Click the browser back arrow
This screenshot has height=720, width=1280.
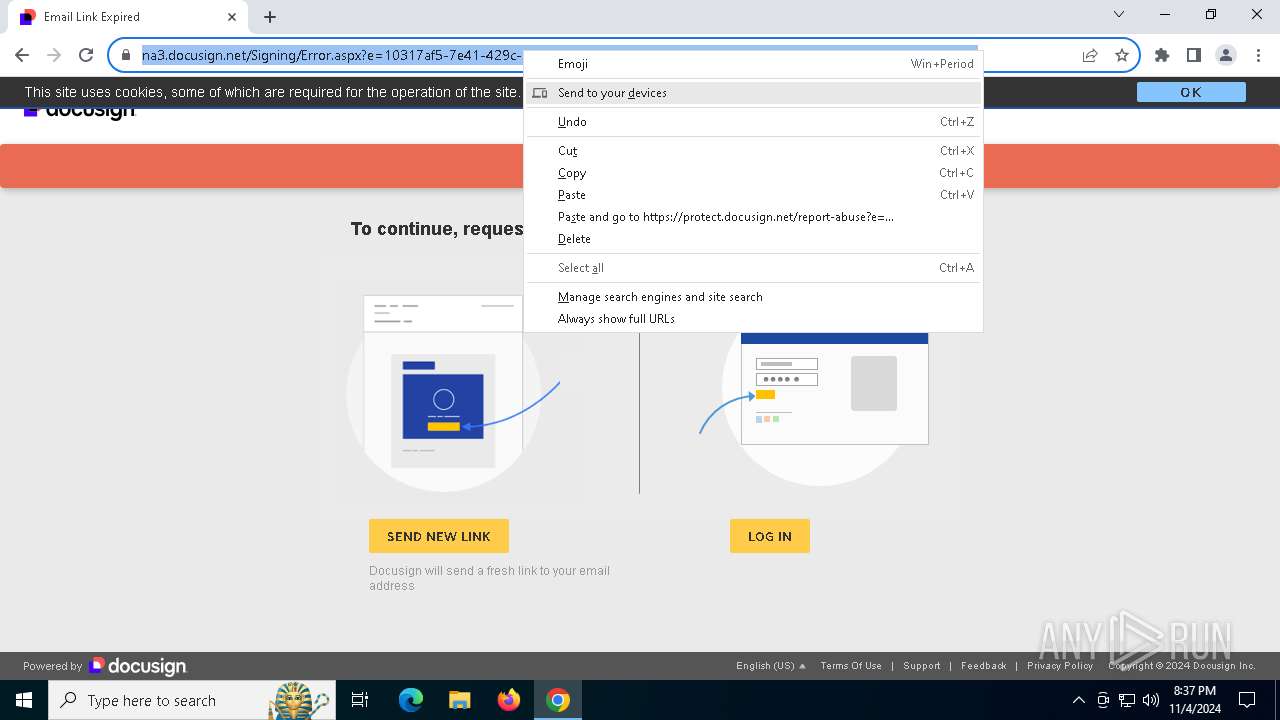point(22,55)
